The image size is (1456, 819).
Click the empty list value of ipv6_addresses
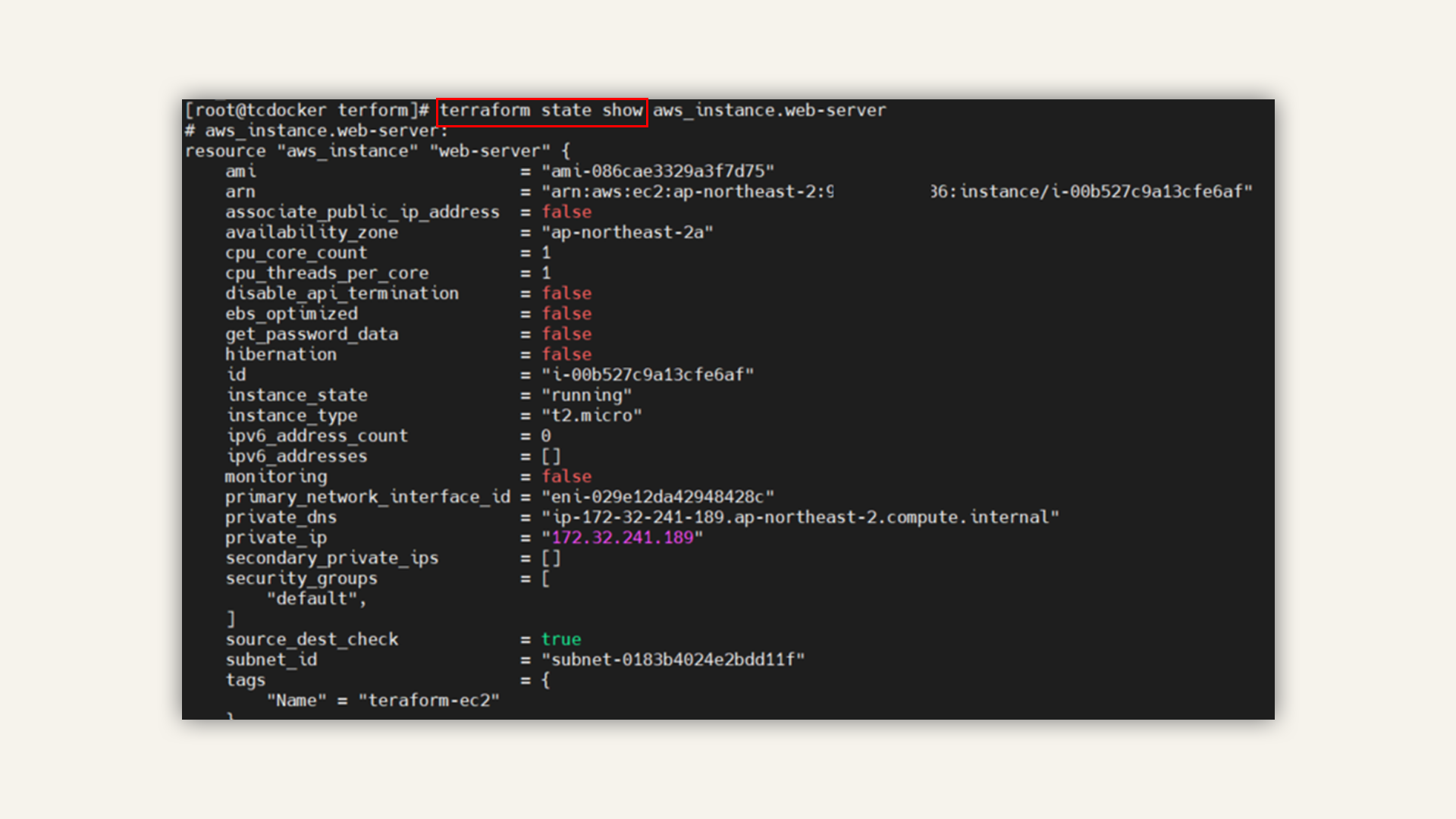(x=551, y=457)
